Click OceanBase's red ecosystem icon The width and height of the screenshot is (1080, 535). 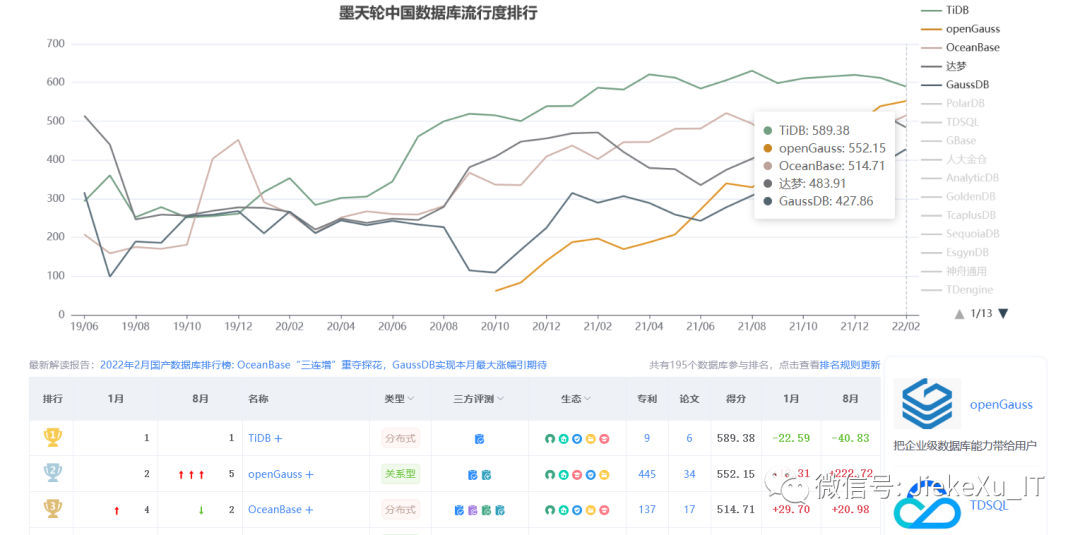(604, 510)
